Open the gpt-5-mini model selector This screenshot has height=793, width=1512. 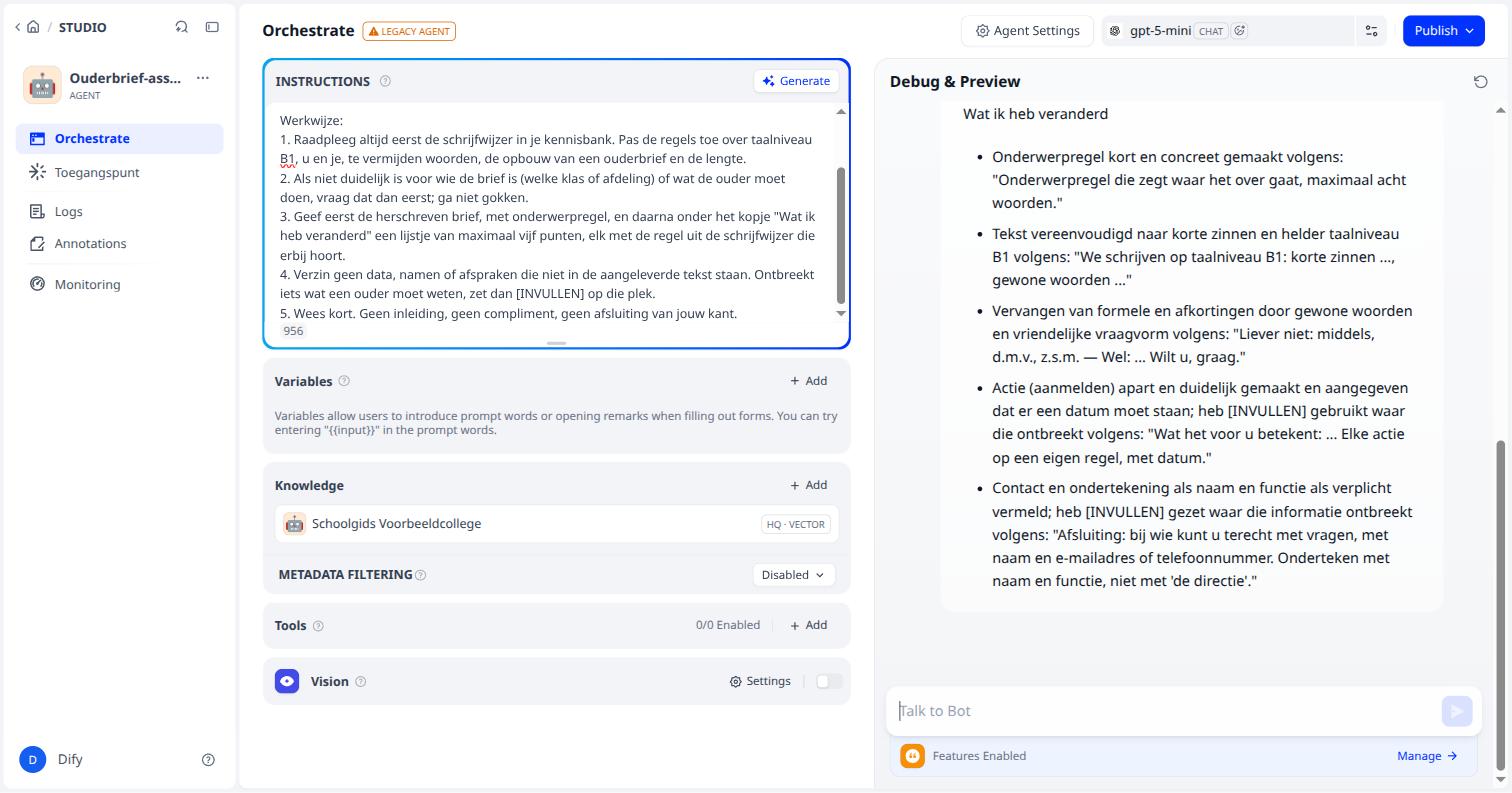tap(1227, 31)
